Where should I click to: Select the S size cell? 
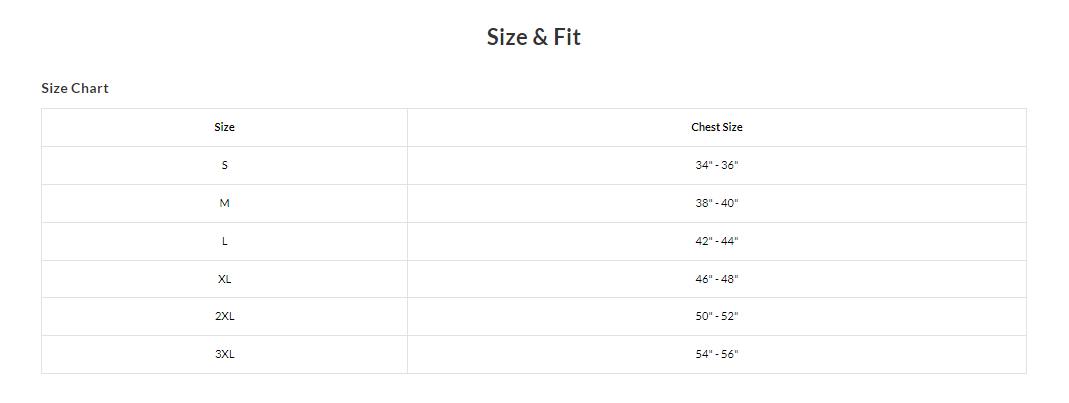224,166
